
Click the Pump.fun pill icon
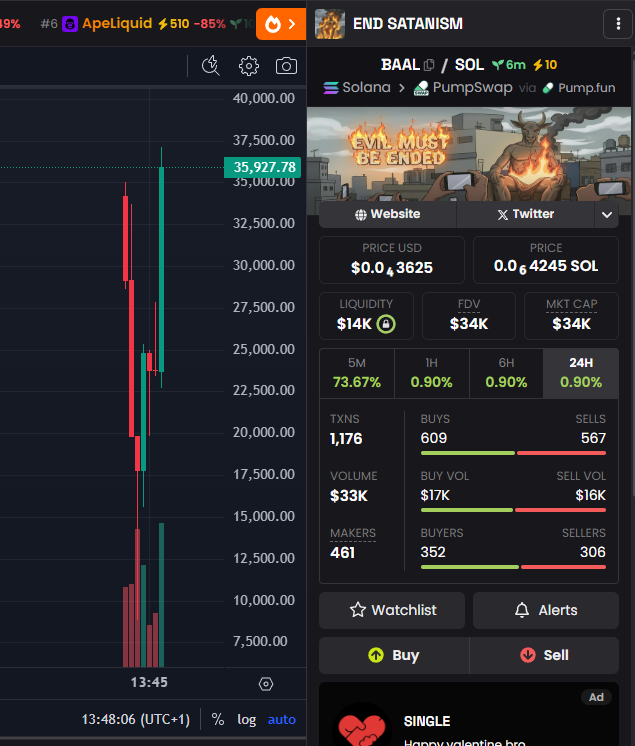[548, 88]
